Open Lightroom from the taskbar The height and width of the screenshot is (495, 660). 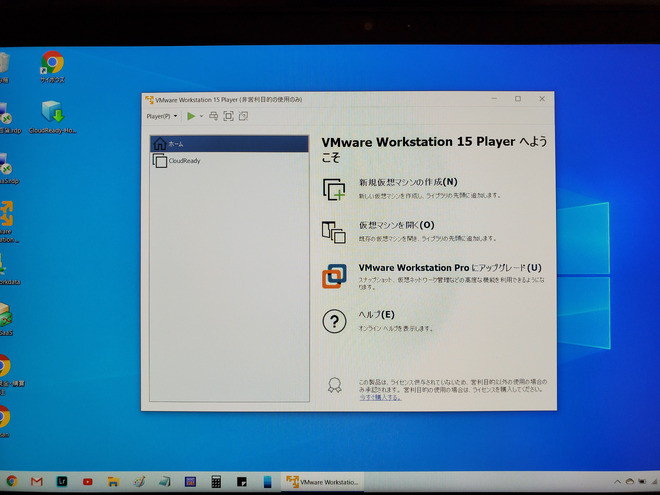coord(62,481)
